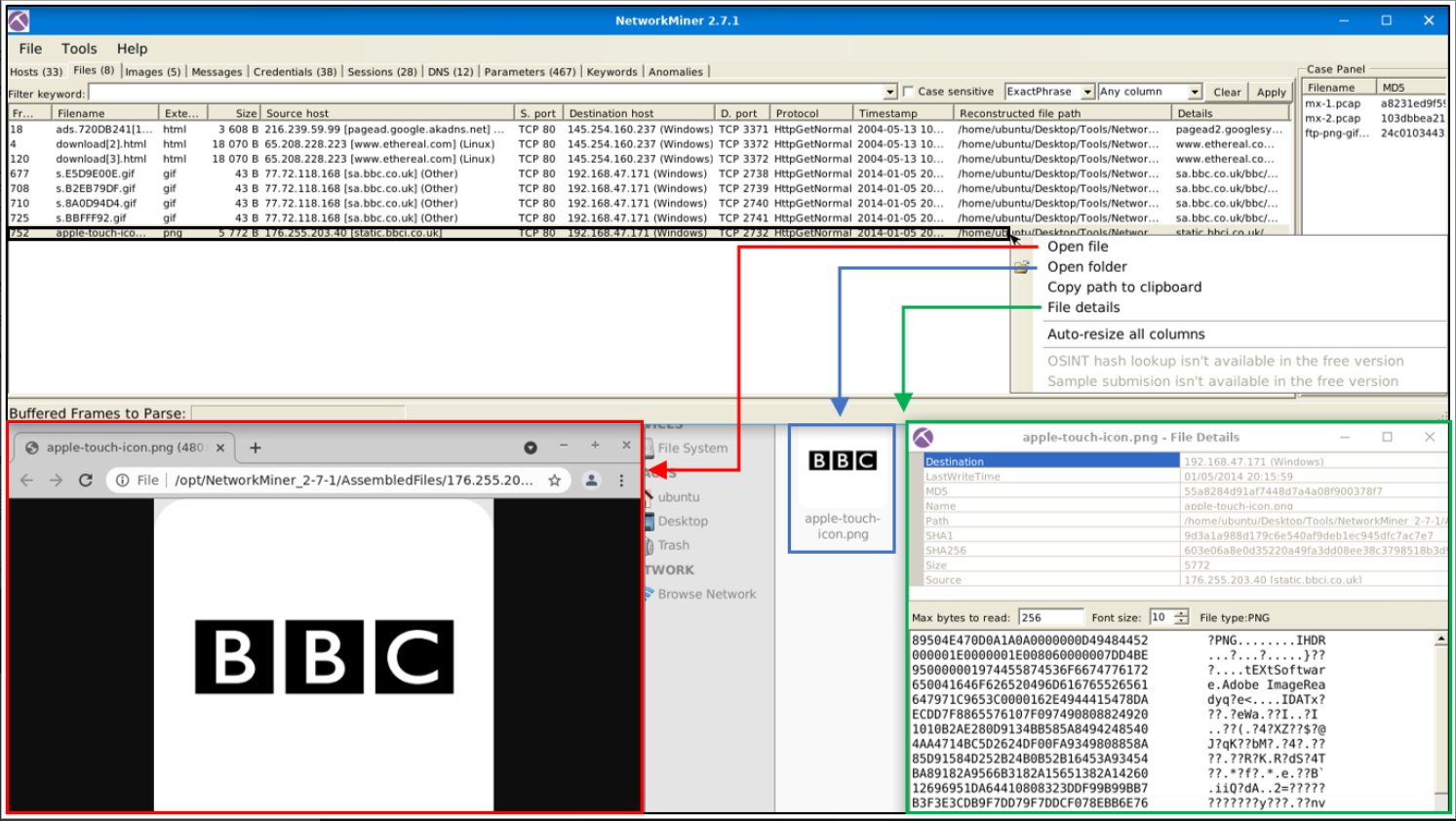
Task: Open the browser three-dot menu
Action: coord(621,481)
